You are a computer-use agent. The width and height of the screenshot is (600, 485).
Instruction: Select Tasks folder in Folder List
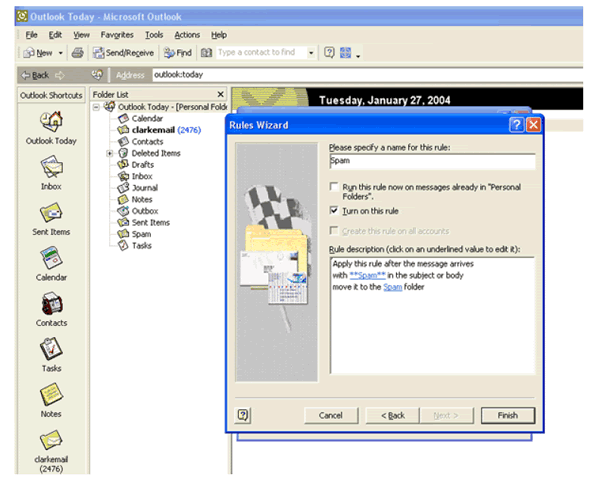[x=135, y=245]
